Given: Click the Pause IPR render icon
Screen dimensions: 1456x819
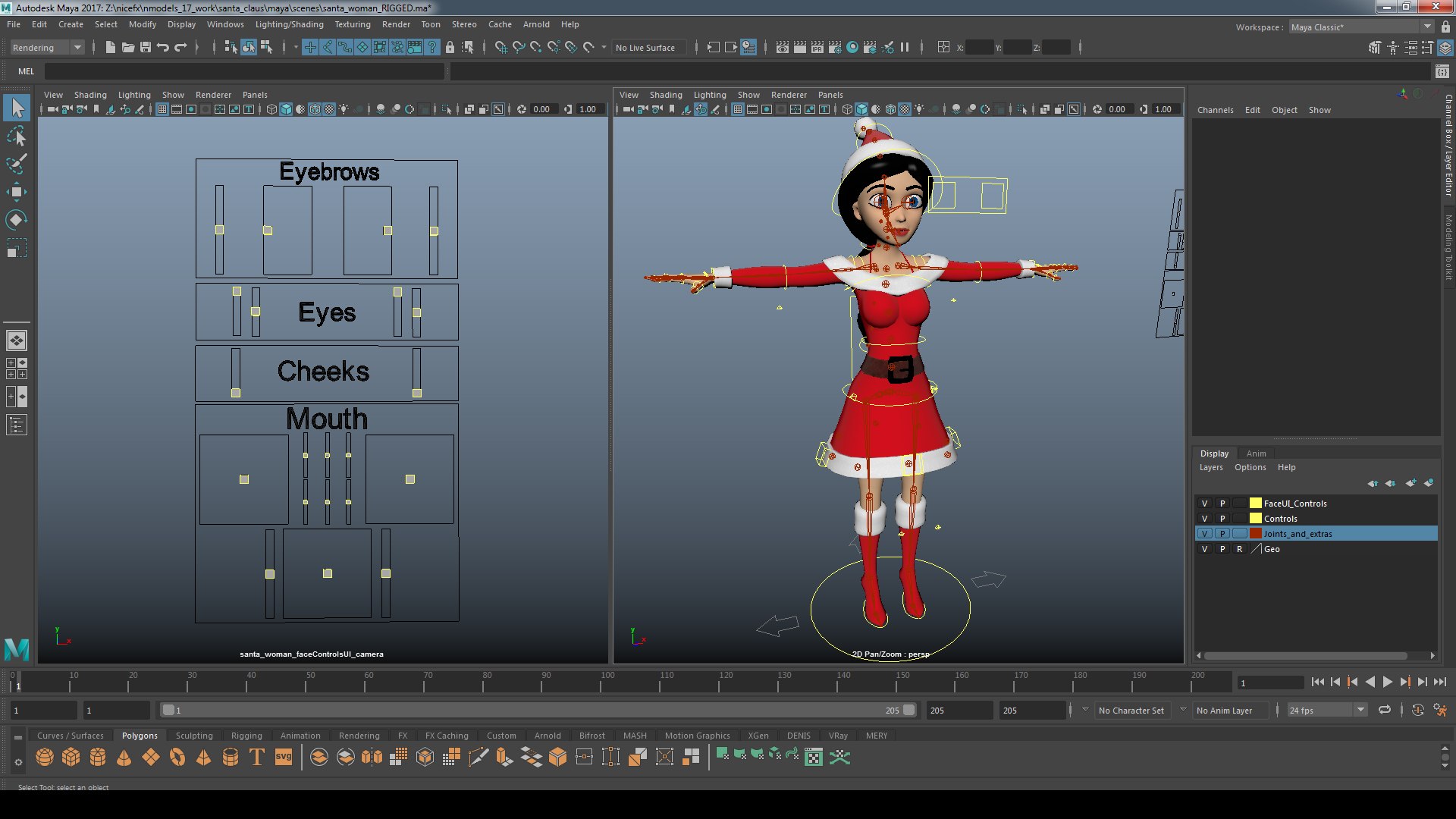Looking at the screenshot, I should pos(905,47).
